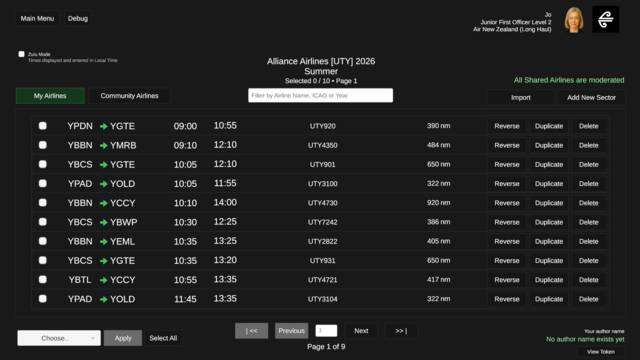This screenshot has height=360, width=640.
Task: Open the Choose... action dropdown
Action: pyautogui.click(x=59, y=338)
